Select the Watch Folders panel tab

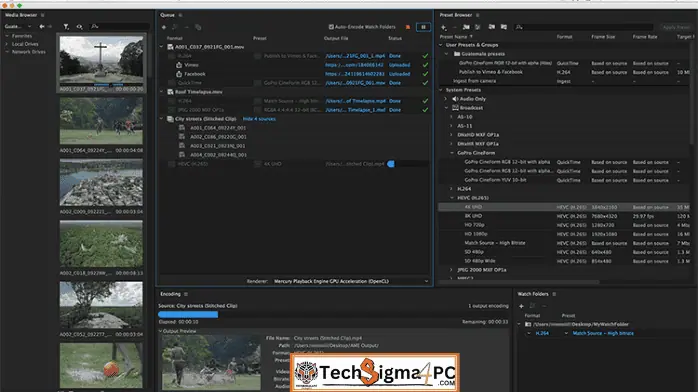[x=533, y=294]
